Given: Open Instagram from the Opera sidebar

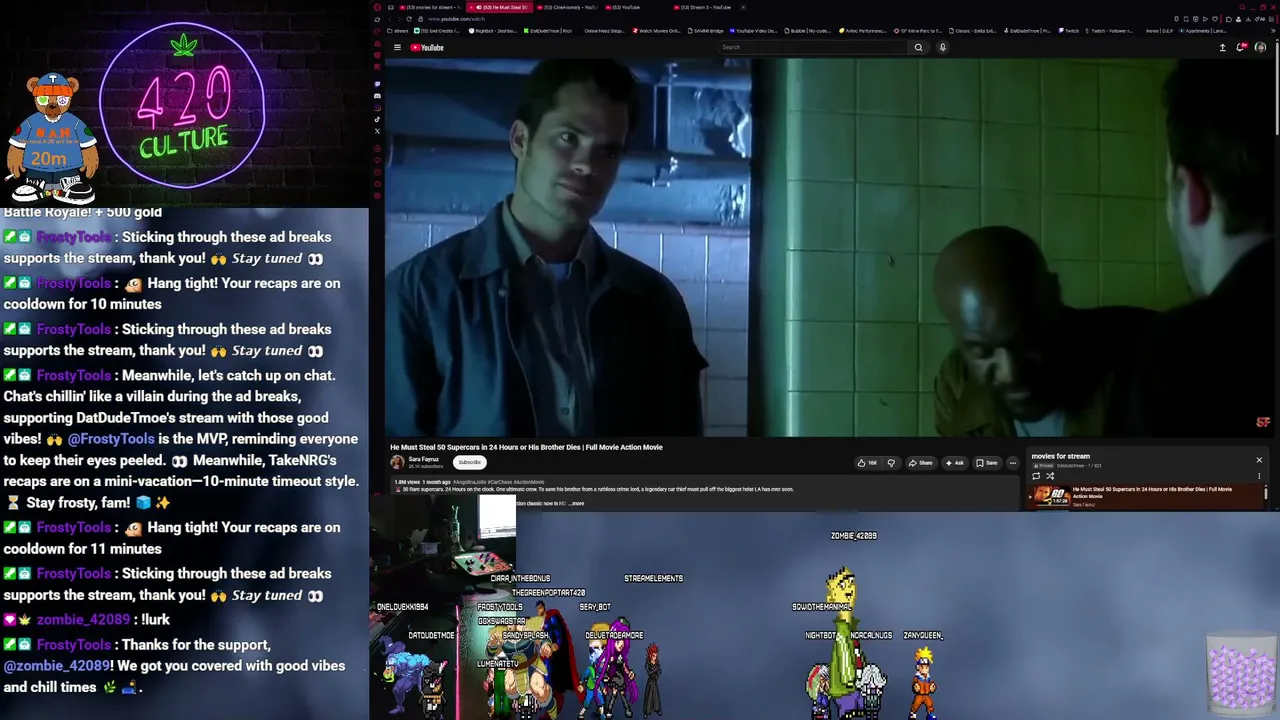Looking at the screenshot, I should tap(377, 108).
